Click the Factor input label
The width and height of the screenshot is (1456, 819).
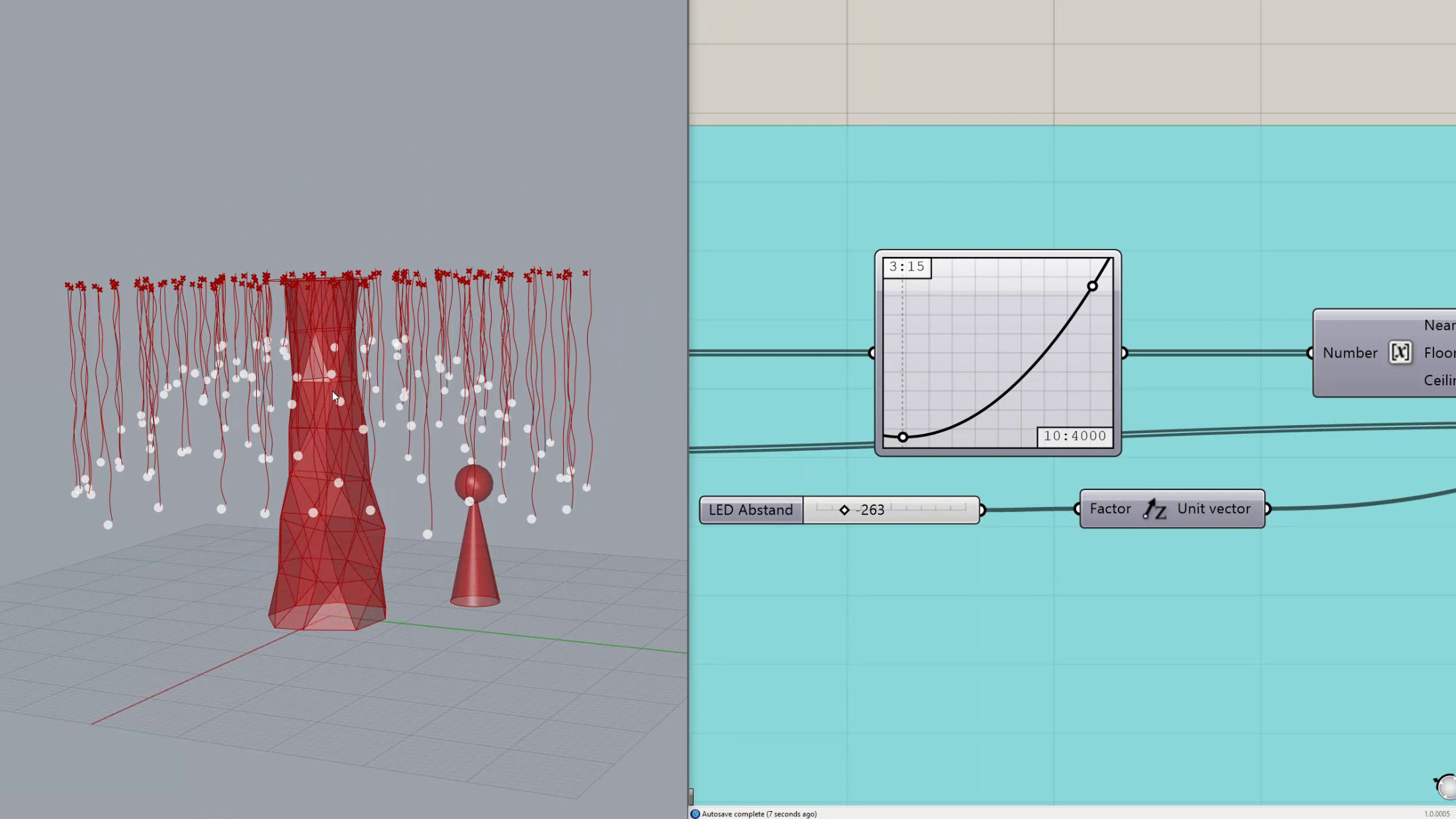[1110, 508]
